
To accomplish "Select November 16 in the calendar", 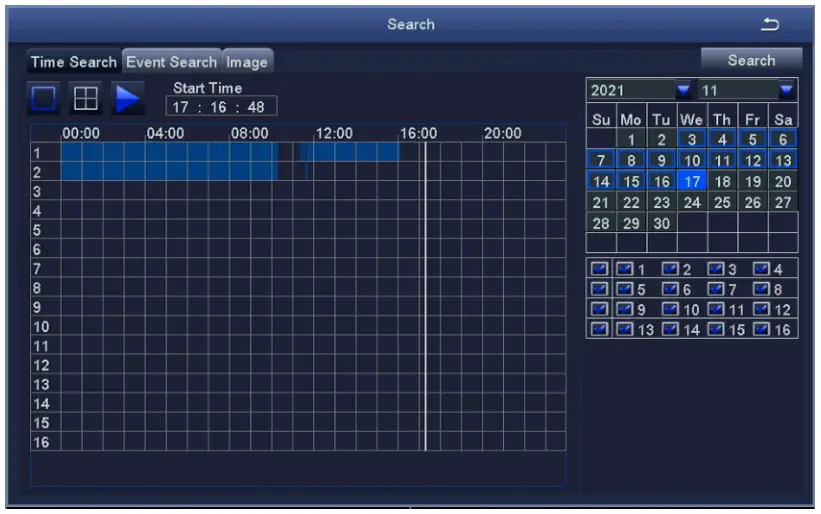I will 661,181.
